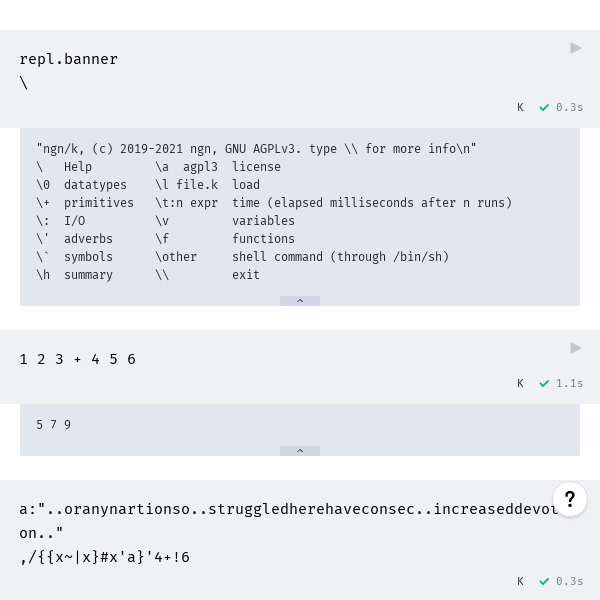Viewport: 600px width, 600px height.
Task: Collapse the repl.banner output panel
Action: 300,301
